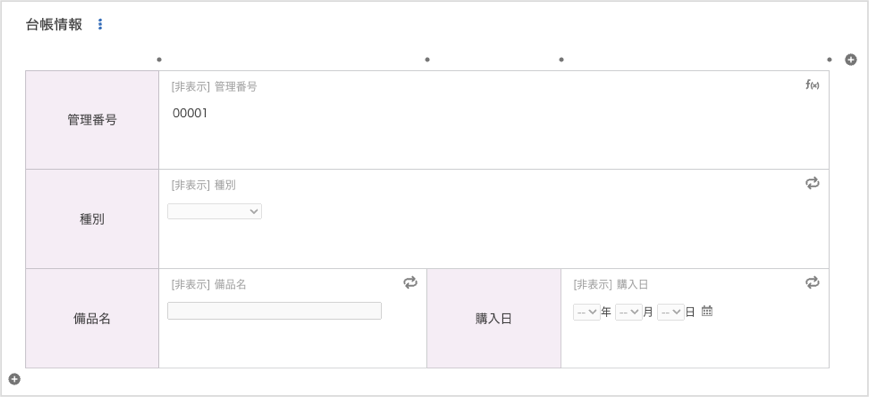Click the sync arrows icon in 購入日 field

[812, 283]
